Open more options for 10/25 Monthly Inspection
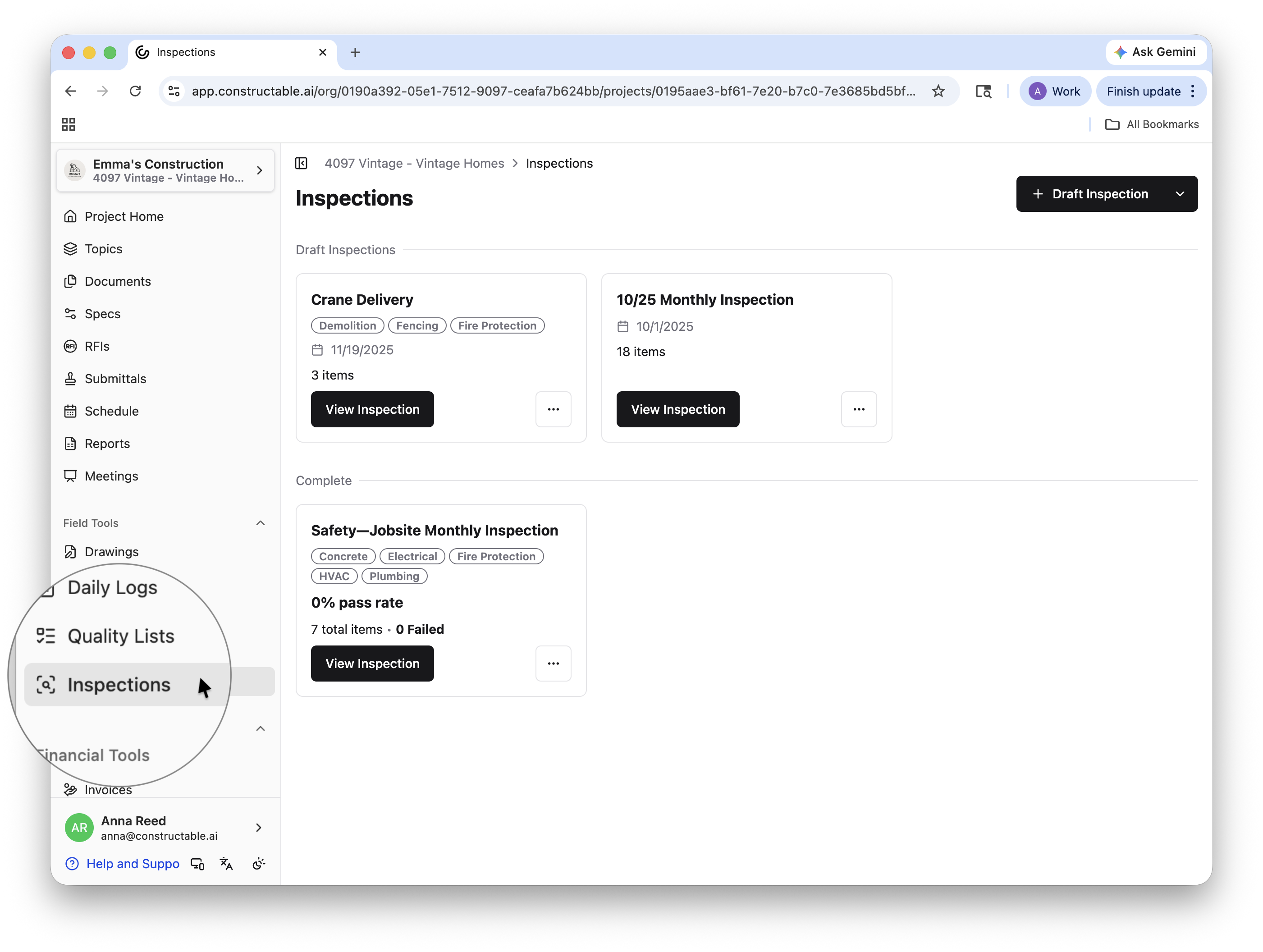 [x=859, y=409]
